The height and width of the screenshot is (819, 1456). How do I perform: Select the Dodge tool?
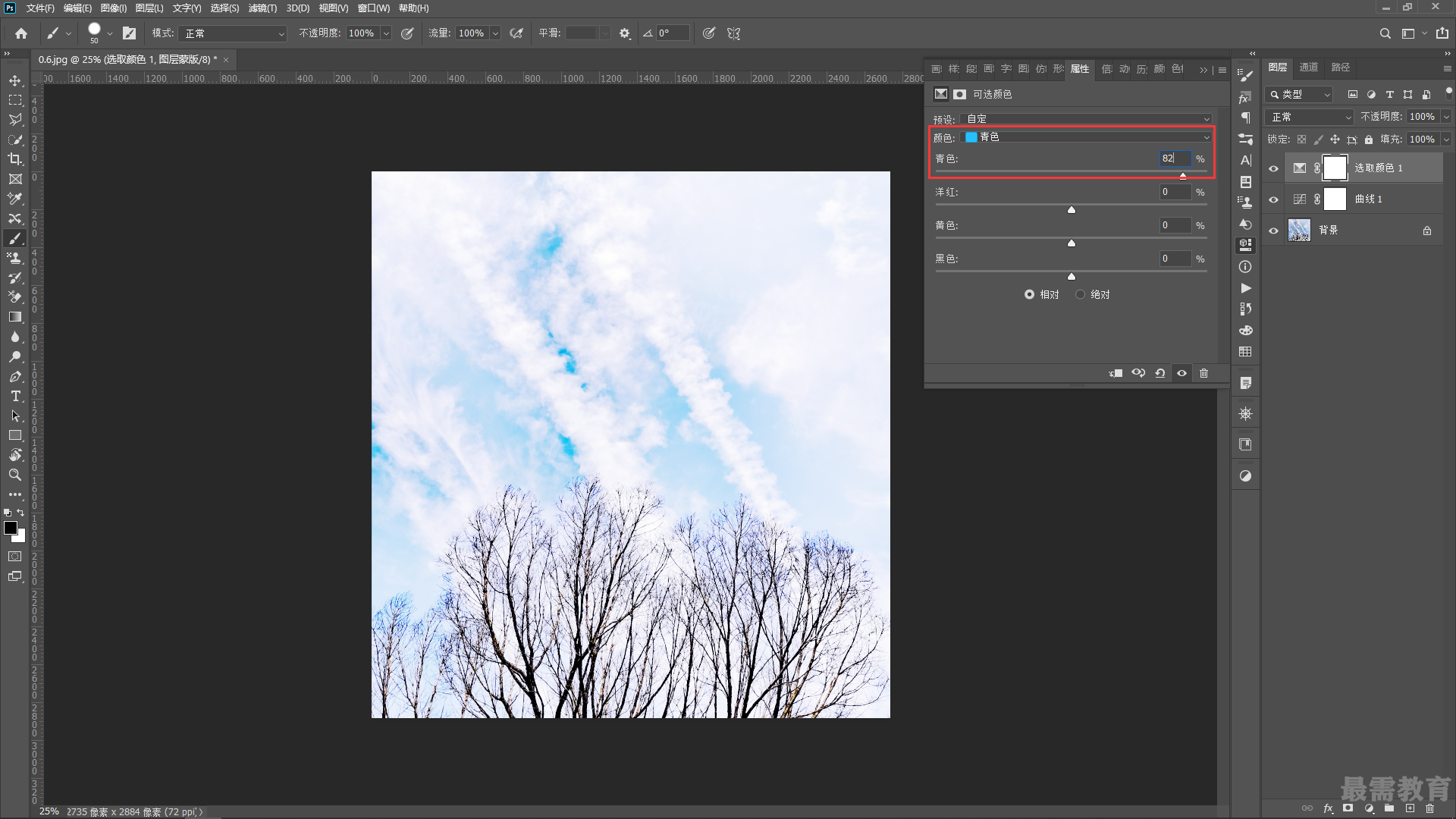point(15,356)
